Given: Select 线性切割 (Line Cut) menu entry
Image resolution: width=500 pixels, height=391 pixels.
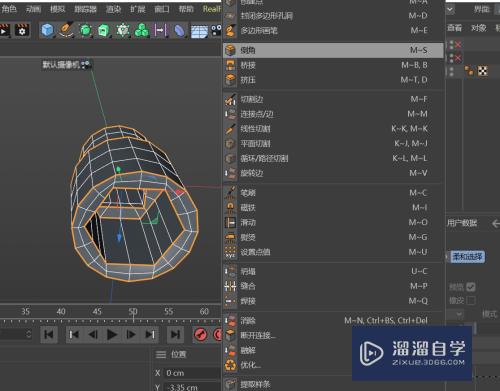Looking at the screenshot, I should click(x=333, y=129).
